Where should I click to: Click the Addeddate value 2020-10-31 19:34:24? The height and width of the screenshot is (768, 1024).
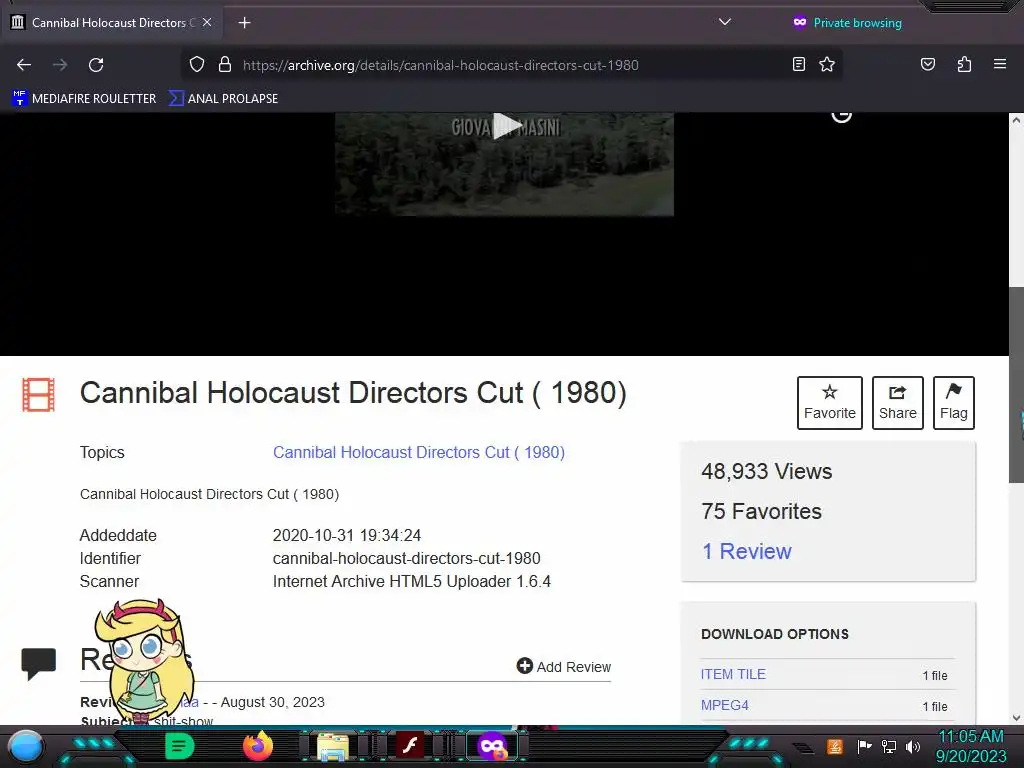click(x=347, y=536)
